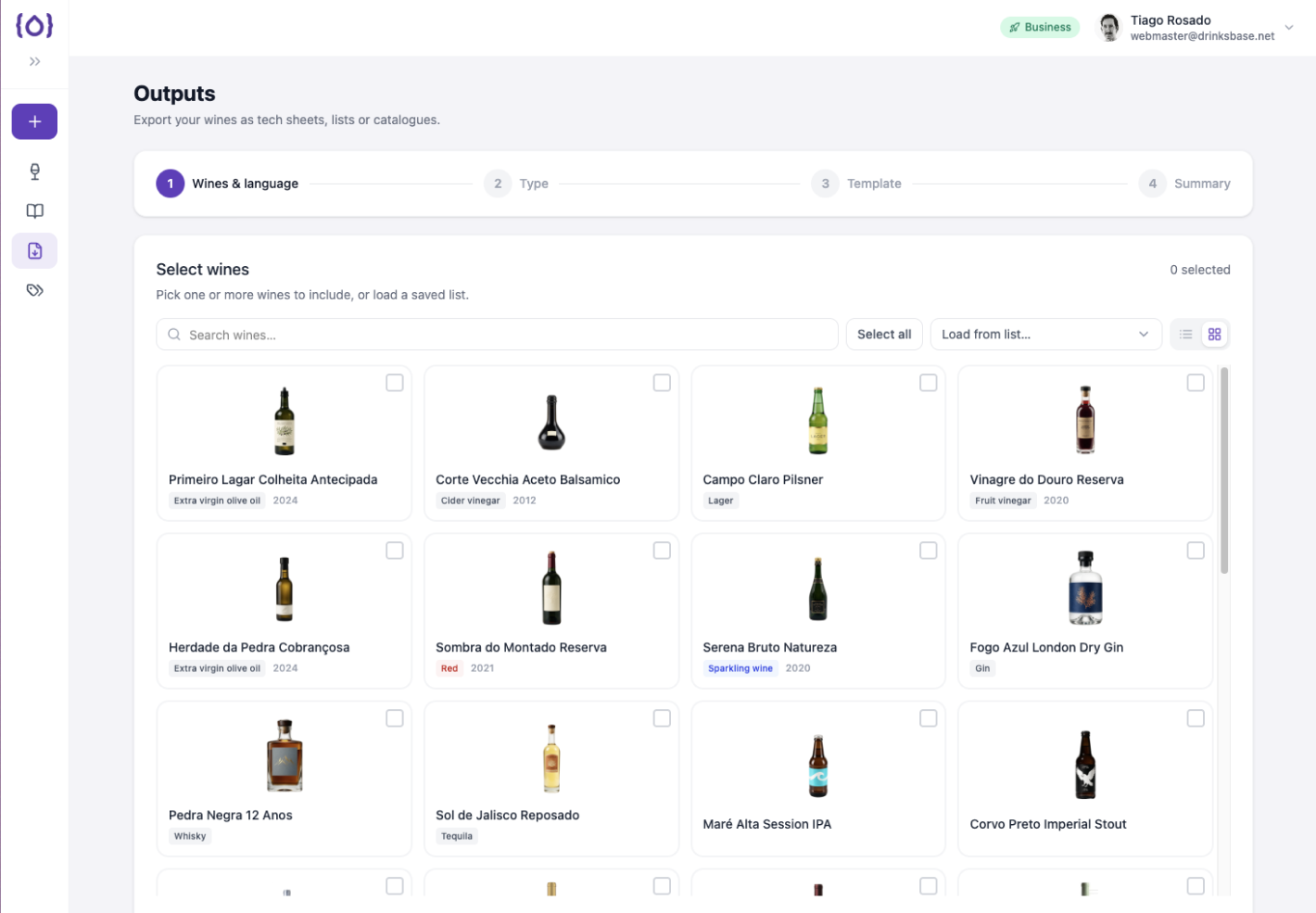
Task: Focus the Search wines field
Action: click(x=497, y=335)
